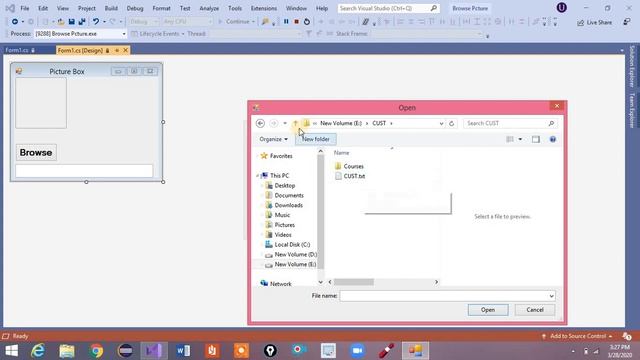Toggle the preview pane in the Open dialog
The width and height of the screenshot is (640, 360).
coord(536,140)
